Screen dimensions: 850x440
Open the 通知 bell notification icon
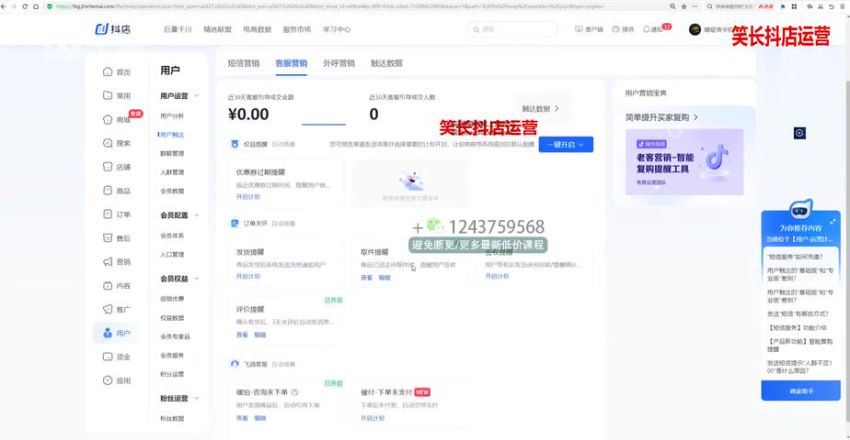[646, 29]
